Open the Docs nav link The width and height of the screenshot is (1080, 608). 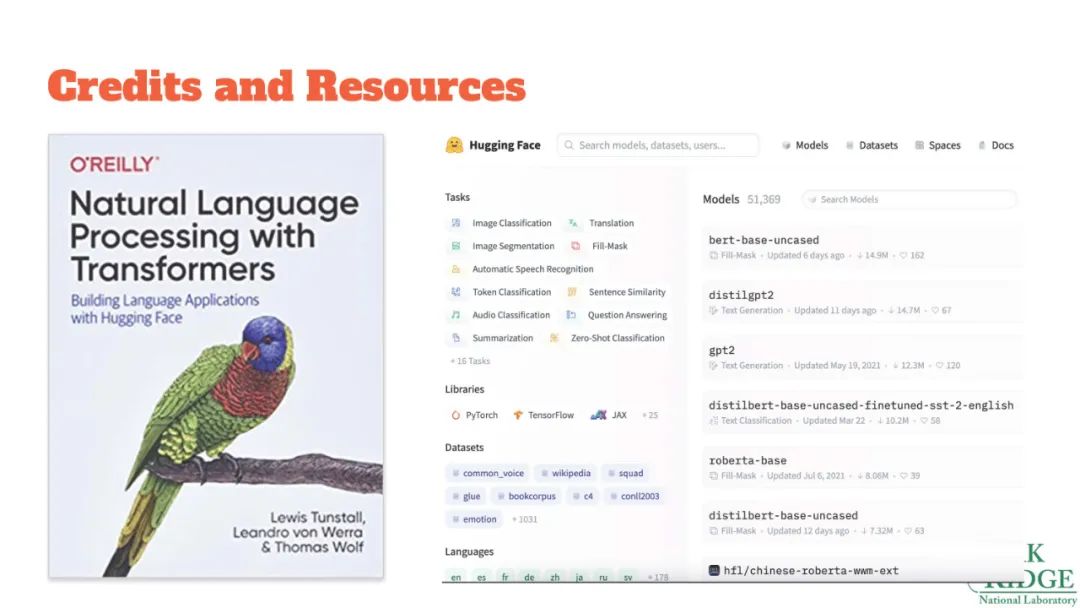point(996,145)
